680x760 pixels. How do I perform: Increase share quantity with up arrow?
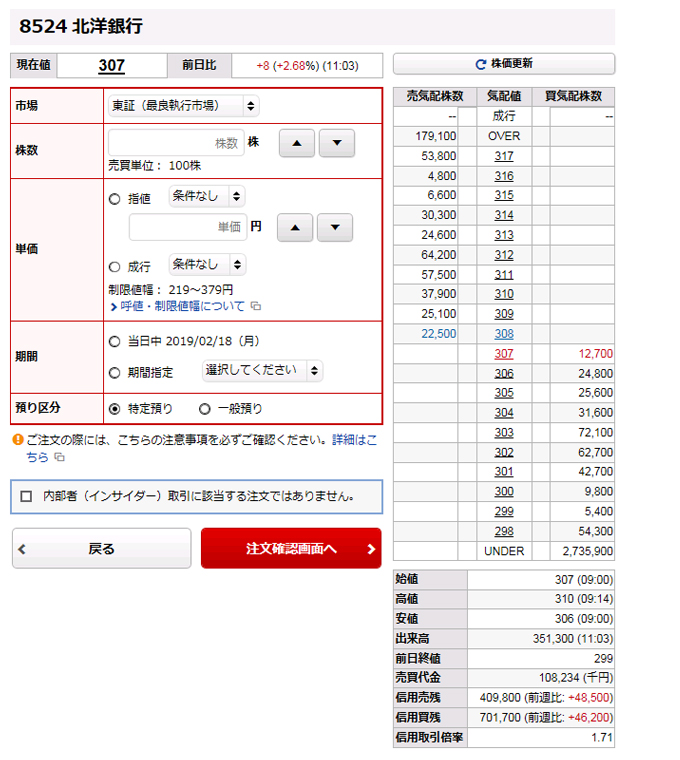297,143
